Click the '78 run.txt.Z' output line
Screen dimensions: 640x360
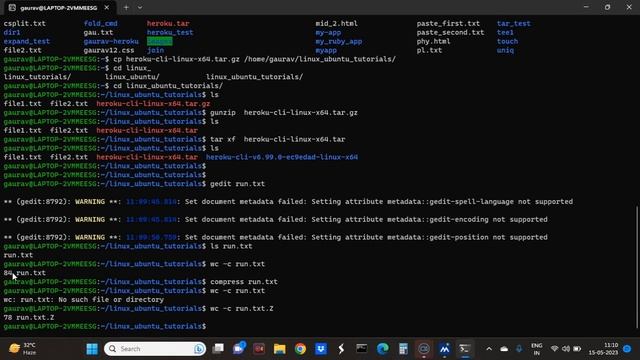(29, 318)
